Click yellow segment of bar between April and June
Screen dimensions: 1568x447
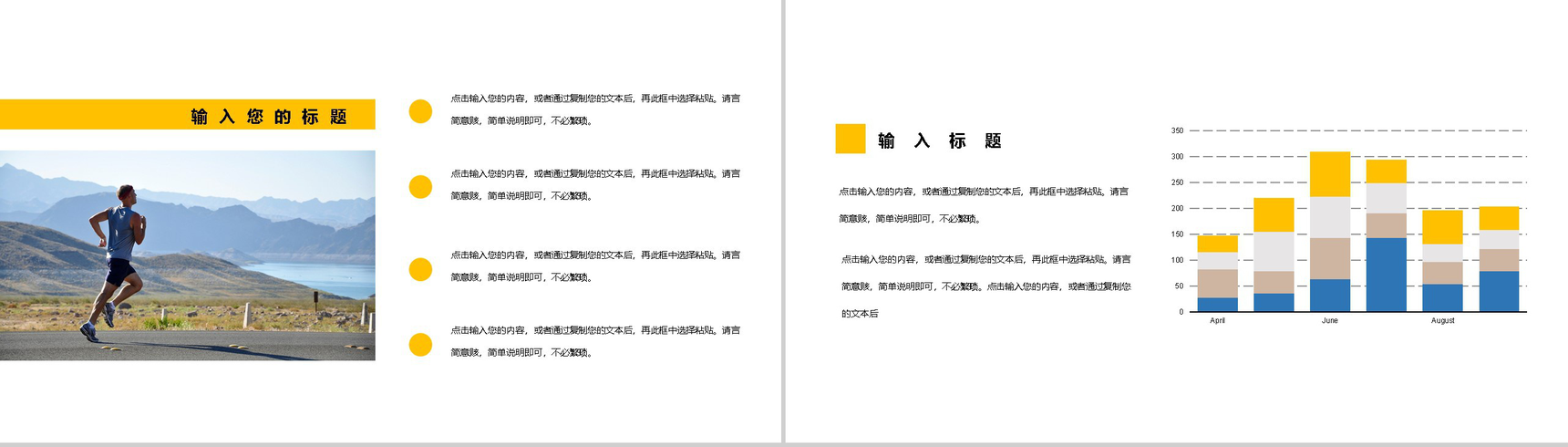coord(1274,215)
